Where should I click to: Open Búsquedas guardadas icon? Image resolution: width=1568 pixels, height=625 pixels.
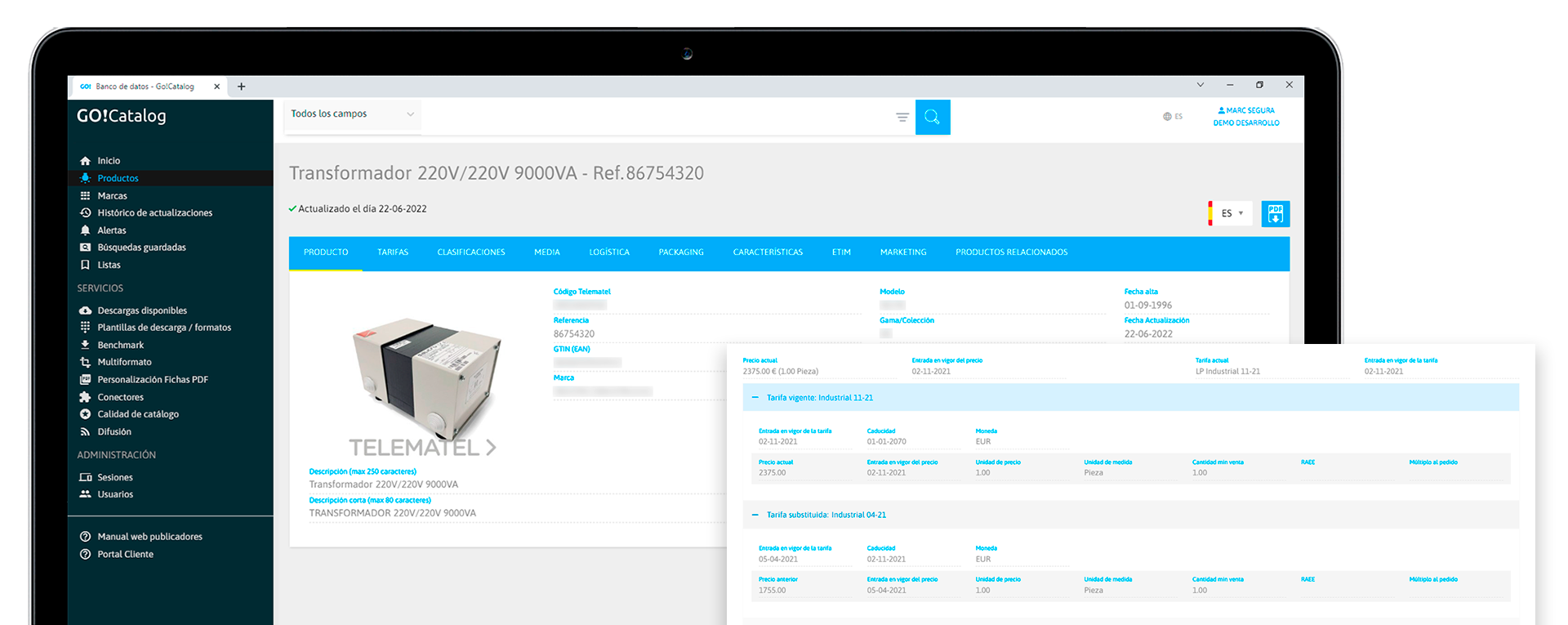85,248
